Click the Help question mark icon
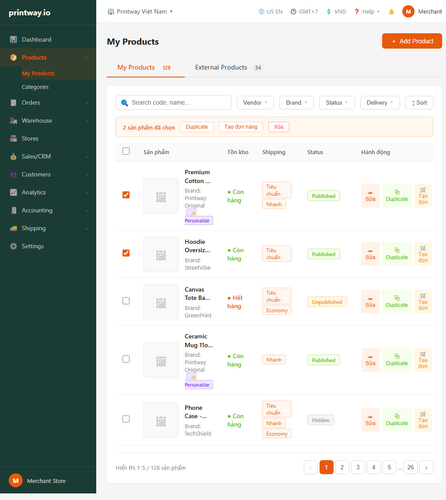 tap(357, 12)
